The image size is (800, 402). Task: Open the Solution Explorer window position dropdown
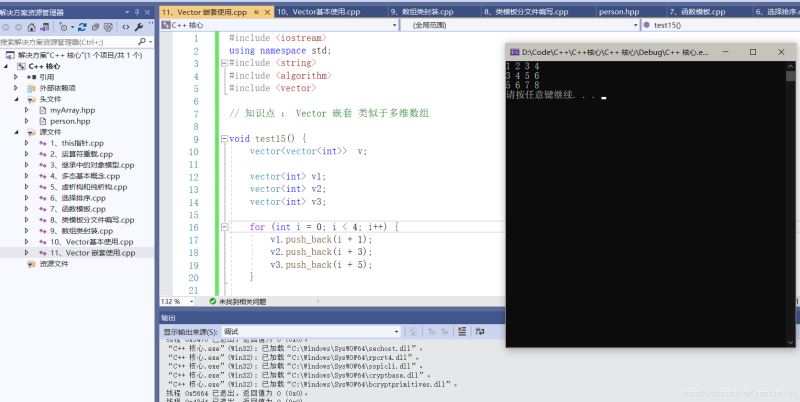point(127,12)
